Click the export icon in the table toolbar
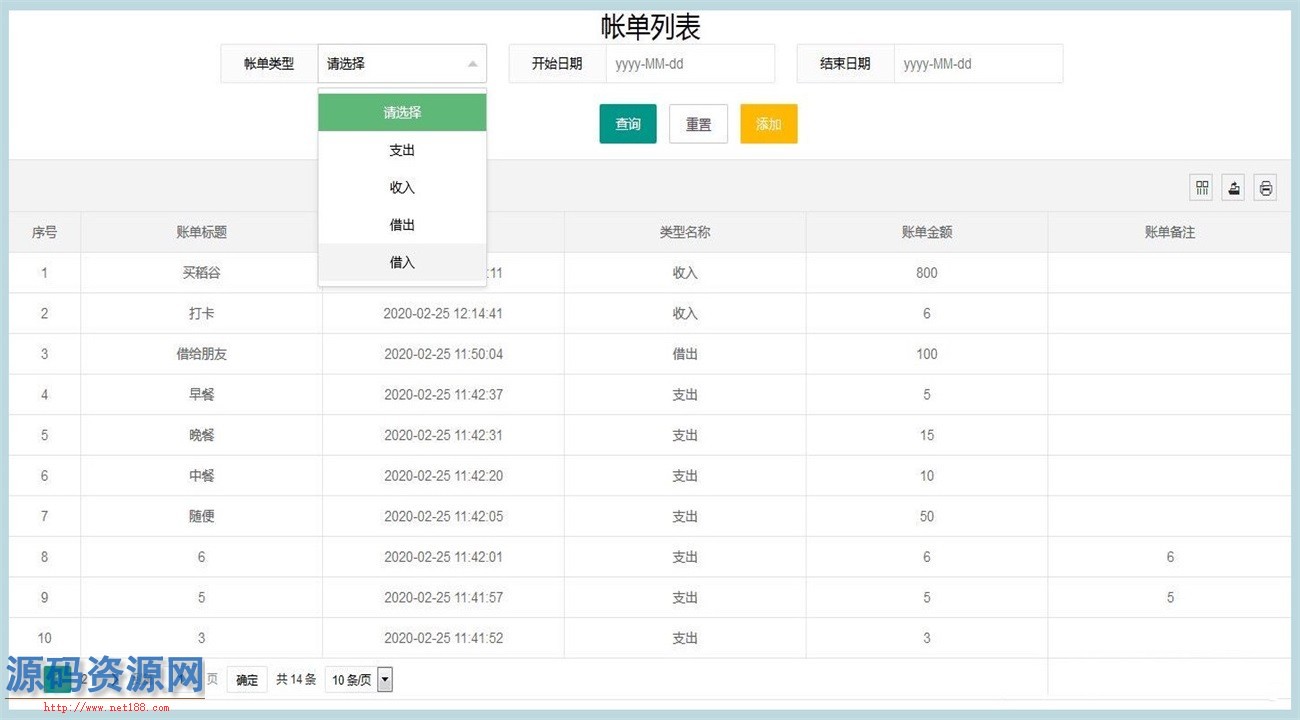1300x720 pixels. [1234, 187]
